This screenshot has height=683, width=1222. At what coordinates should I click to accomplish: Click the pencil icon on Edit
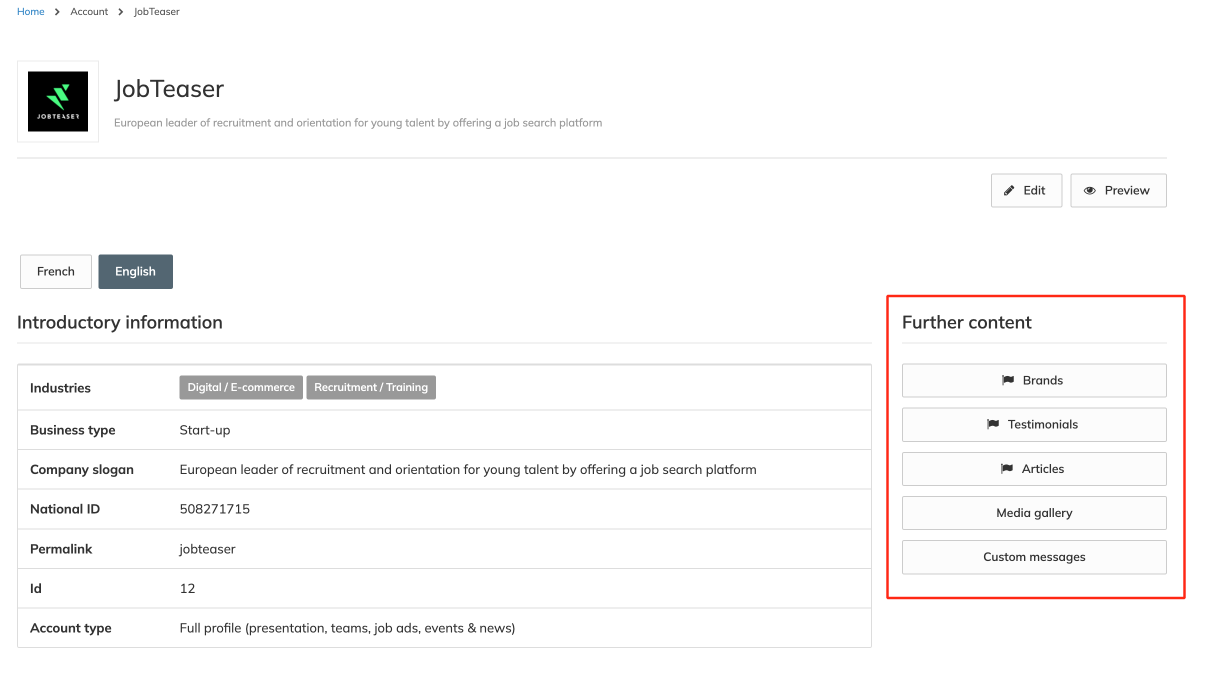click(x=1010, y=191)
